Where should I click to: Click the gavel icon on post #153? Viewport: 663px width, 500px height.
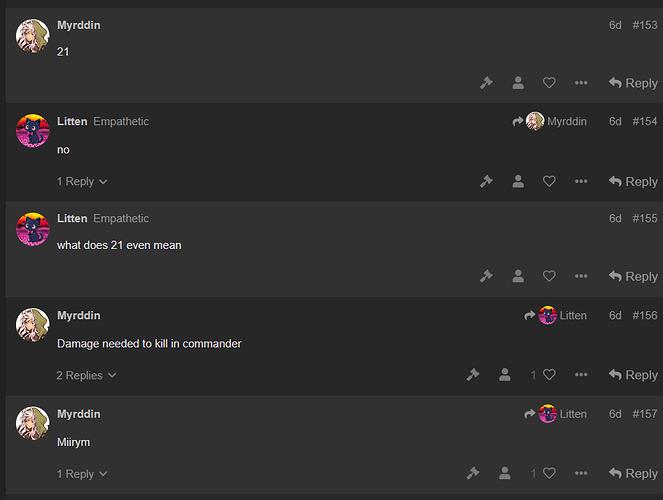(486, 83)
